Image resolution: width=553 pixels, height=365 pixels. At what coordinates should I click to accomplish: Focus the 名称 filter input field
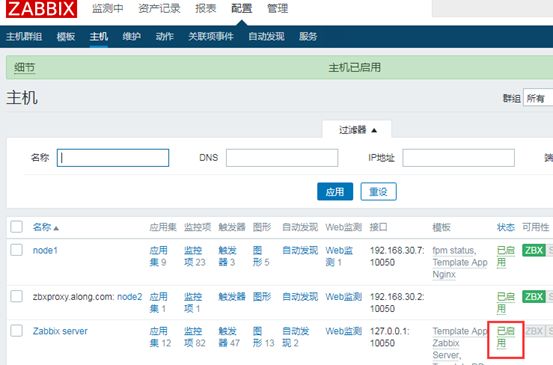tap(113, 158)
